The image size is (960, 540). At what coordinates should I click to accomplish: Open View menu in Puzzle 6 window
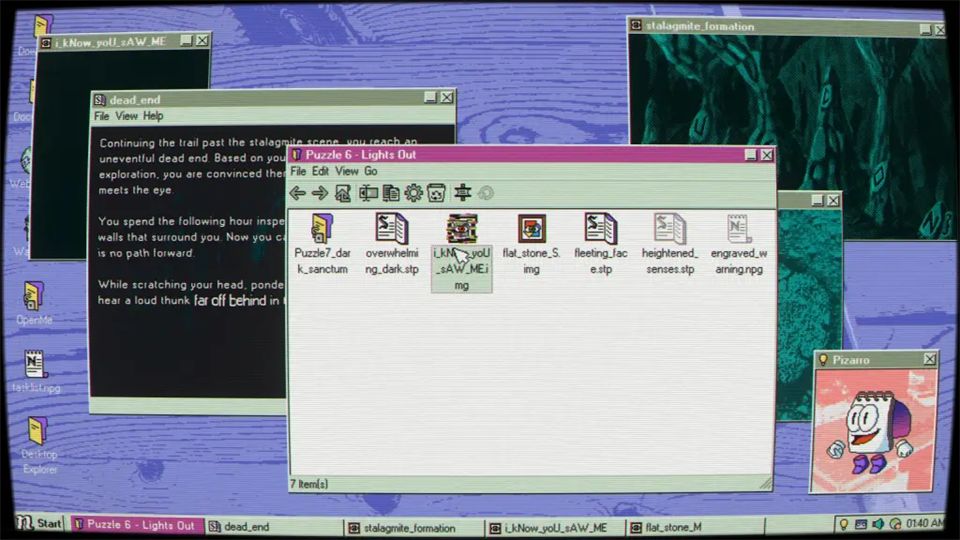347,171
